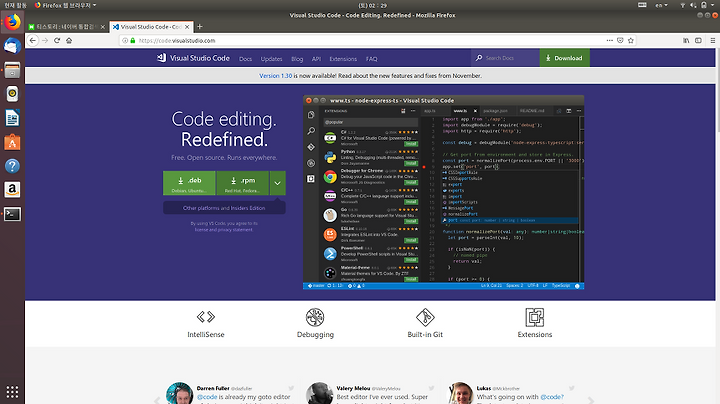Open the FAQ page
This screenshot has height=404, width=720.
[371, 59]
